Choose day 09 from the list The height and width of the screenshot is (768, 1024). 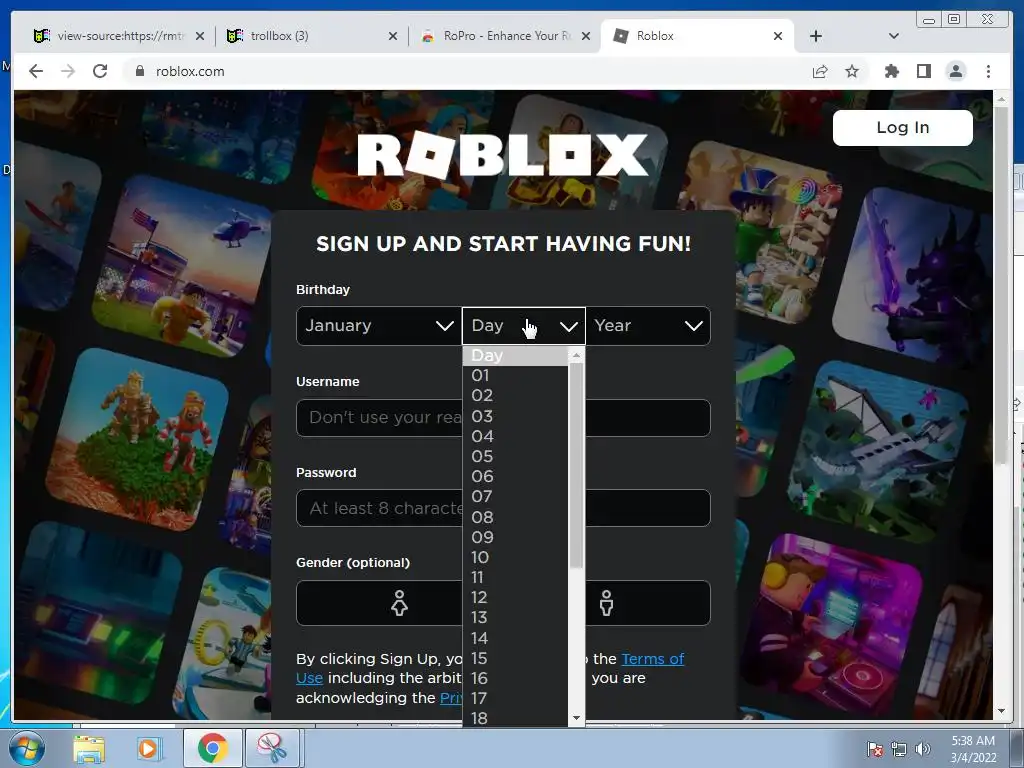515,537
